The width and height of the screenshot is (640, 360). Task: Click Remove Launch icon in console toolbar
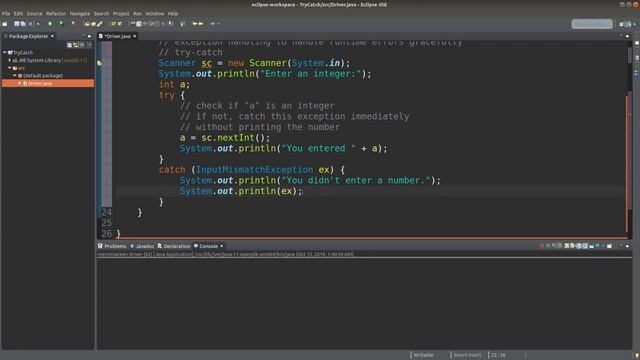click(548, 246)
